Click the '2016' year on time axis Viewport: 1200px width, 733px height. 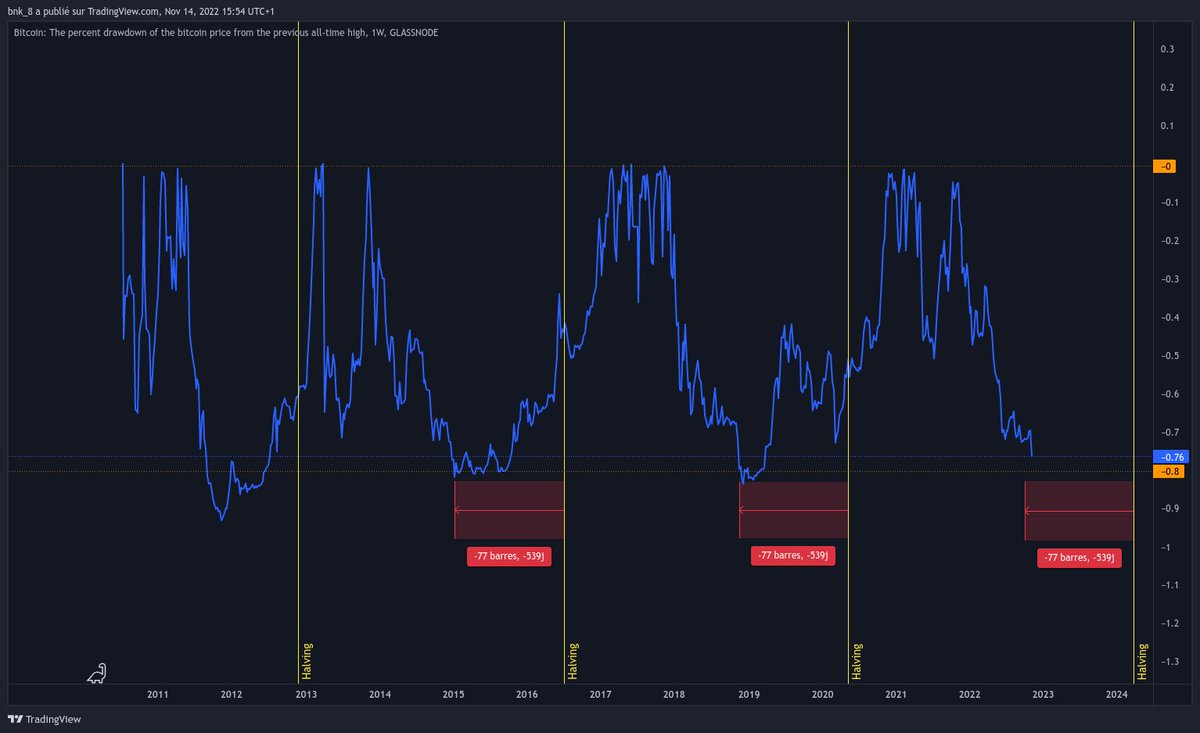[x=527, y=695]
